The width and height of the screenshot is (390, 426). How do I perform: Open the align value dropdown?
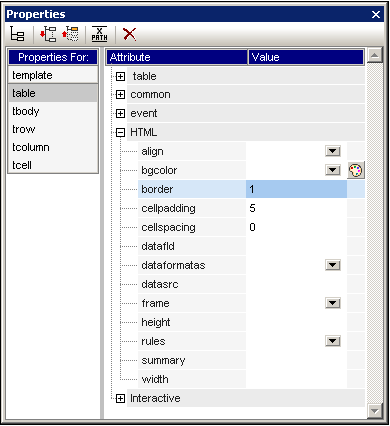pyautogui.click(x=333, y=151)
